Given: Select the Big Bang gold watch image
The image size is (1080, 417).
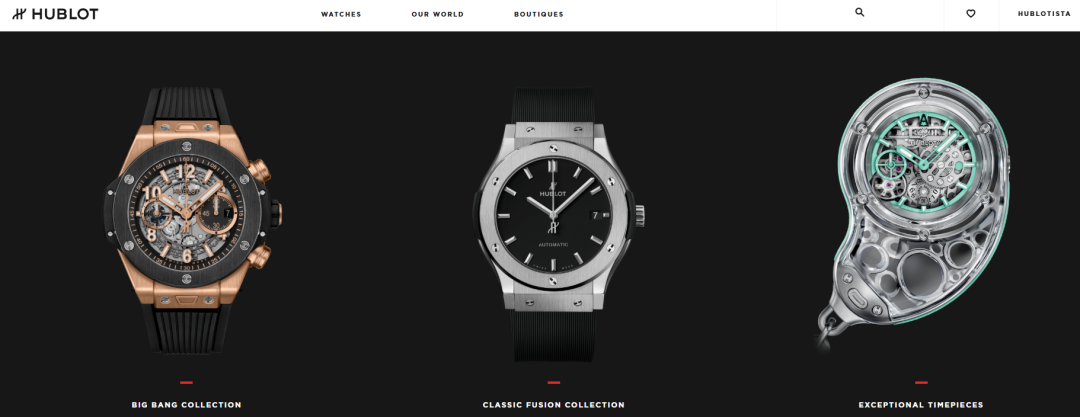Looking at the screenshot, I should (x=193, y=220).
